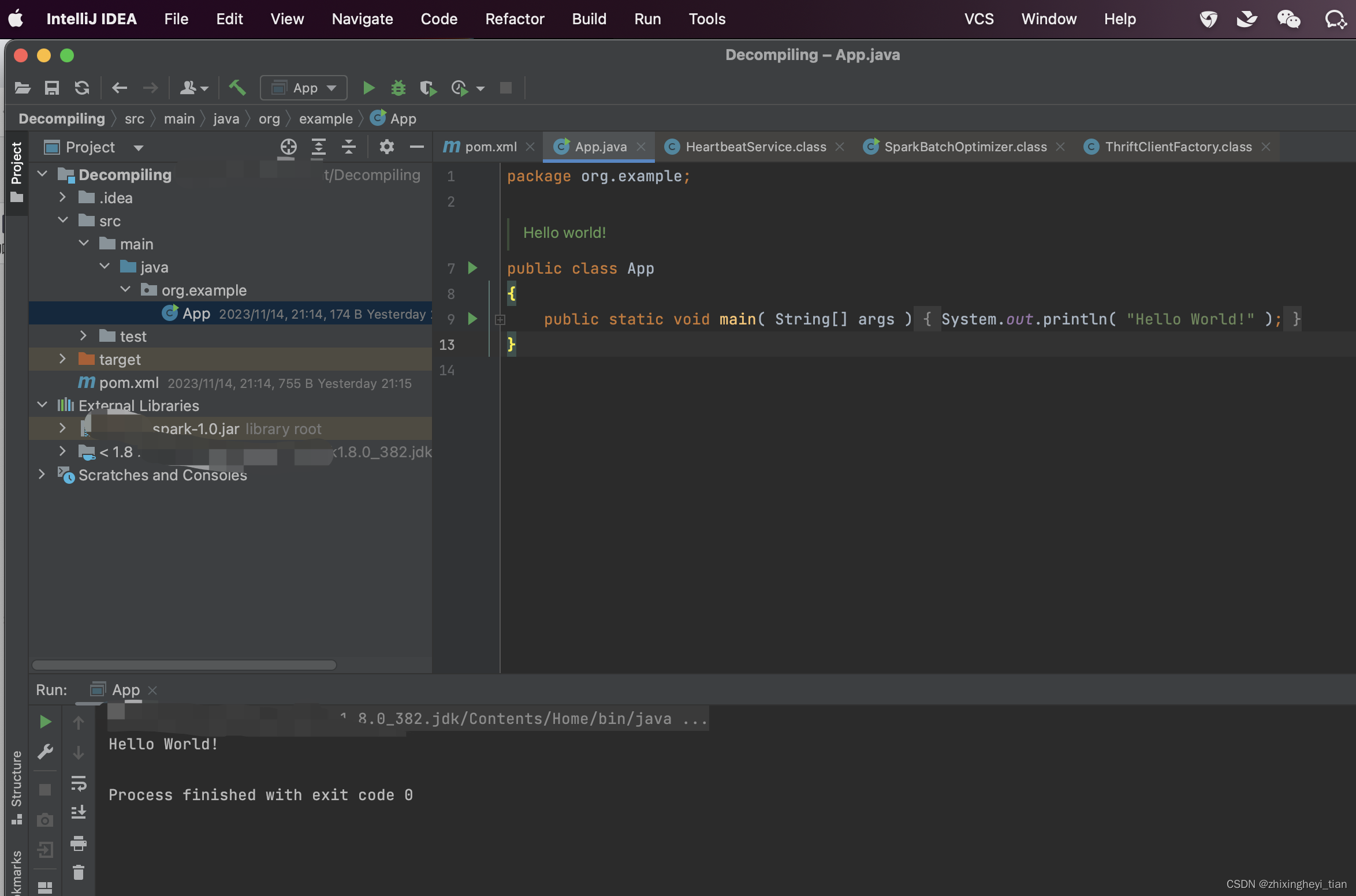Navigate back with the left arrow
Viewport: 1356px width, 896px height.
pyautogui.click(x=120, y=88)
